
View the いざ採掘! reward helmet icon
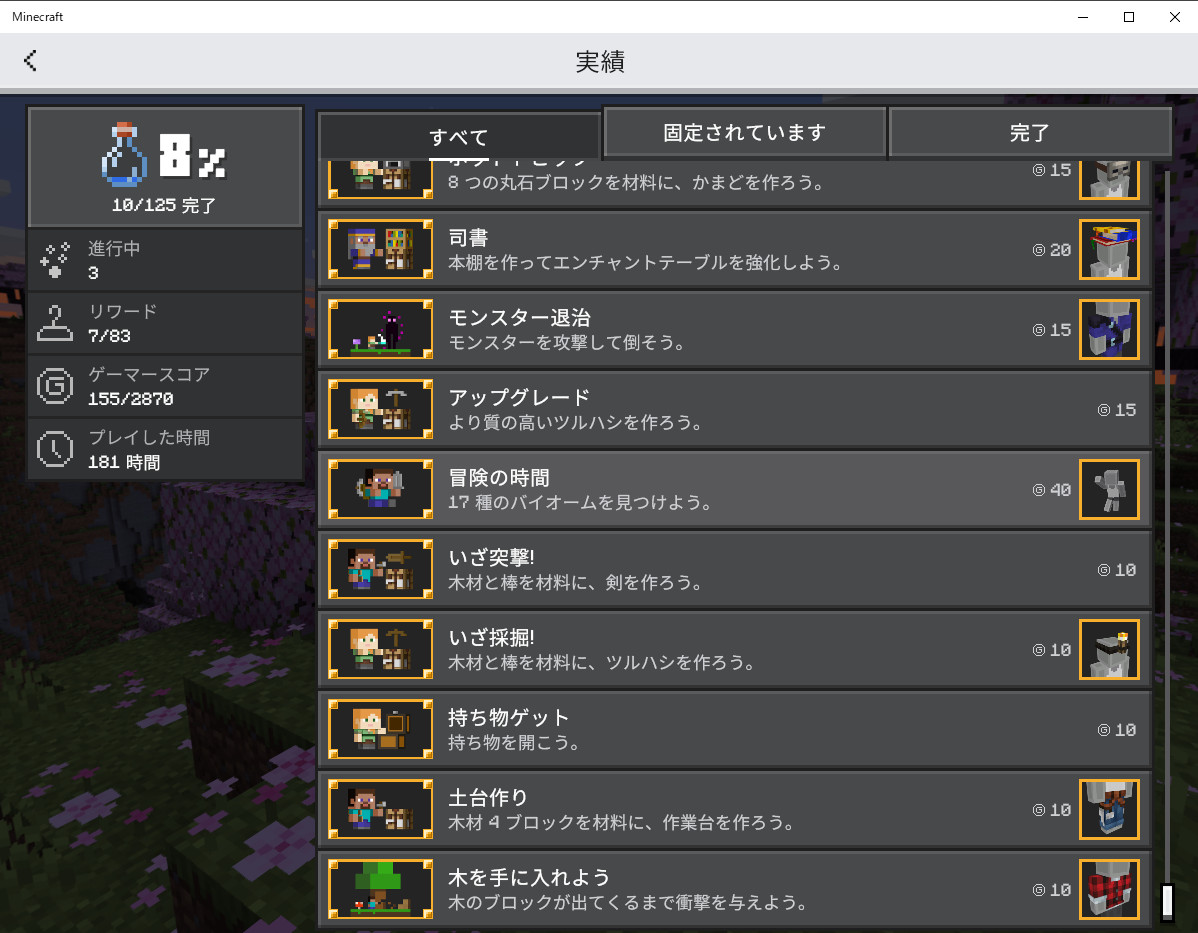click(x=1109, y=649)
